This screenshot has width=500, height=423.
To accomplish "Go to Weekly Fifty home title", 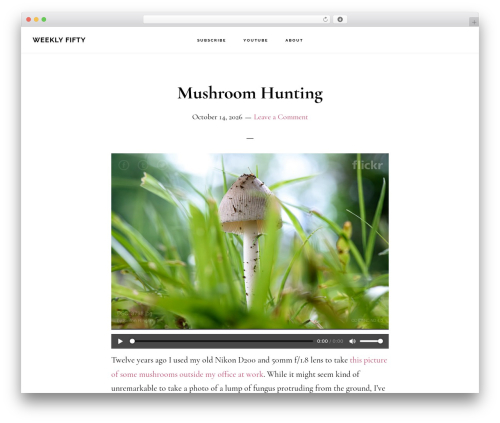I will tap(59, 40).
